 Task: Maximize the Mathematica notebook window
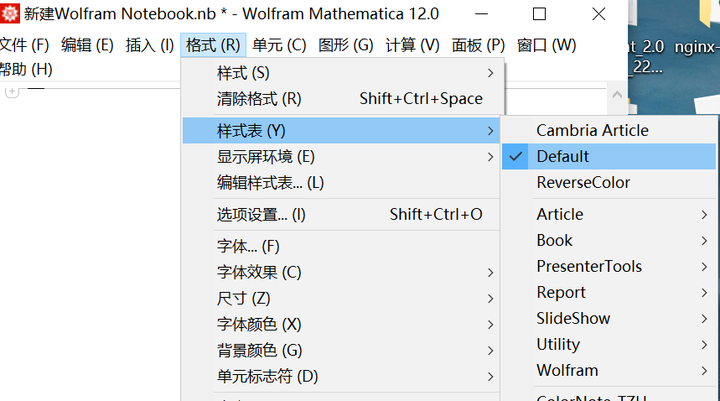pos(539,14)
